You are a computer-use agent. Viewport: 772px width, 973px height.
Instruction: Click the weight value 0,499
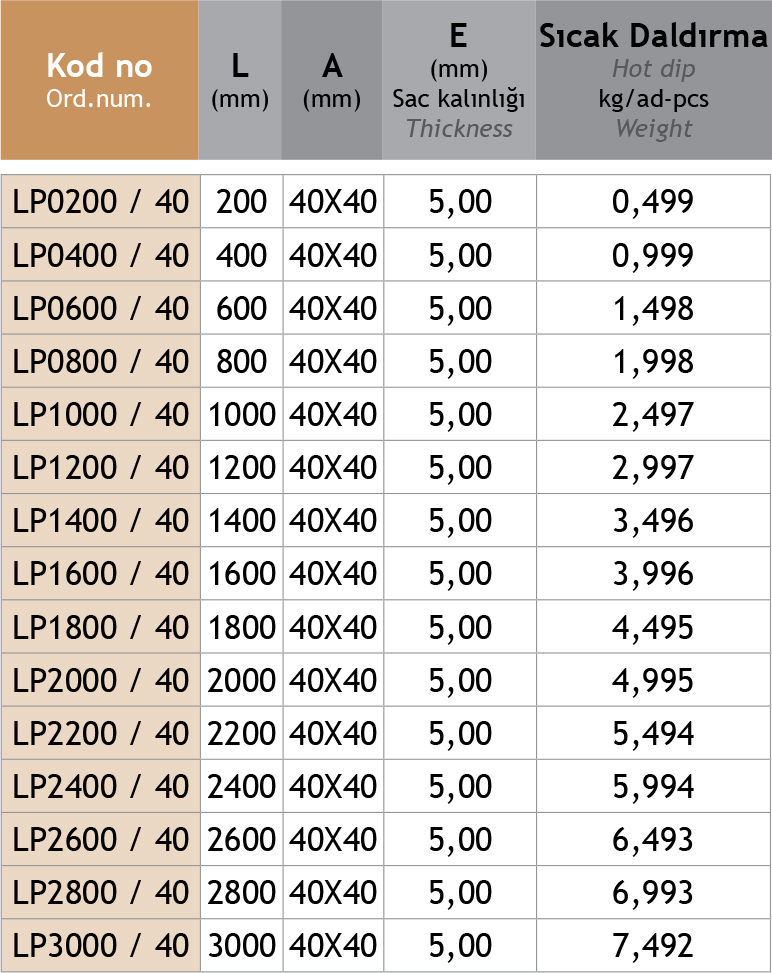(653, 202)
